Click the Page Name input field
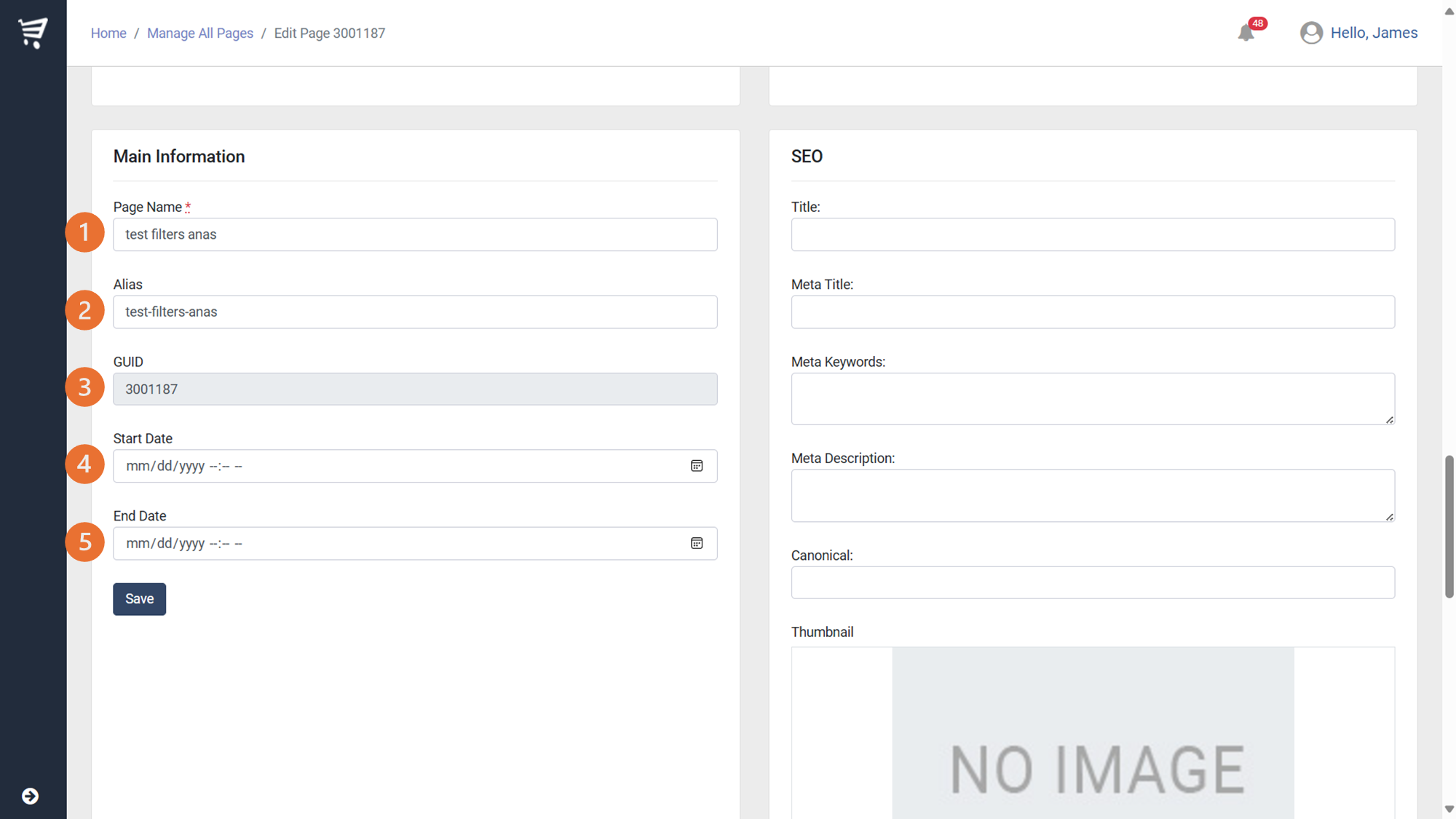1456x819 pixels. tap(415, 234)
